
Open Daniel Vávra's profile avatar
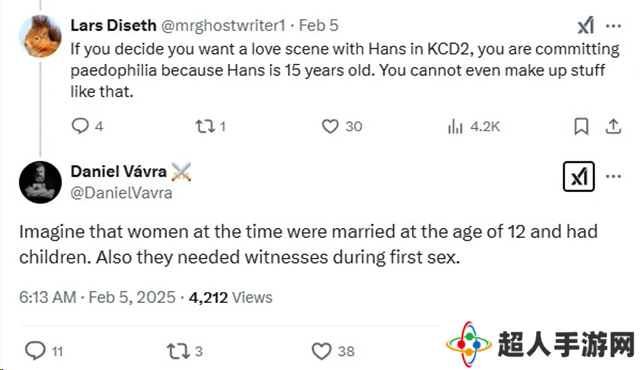tap(40, 182)
